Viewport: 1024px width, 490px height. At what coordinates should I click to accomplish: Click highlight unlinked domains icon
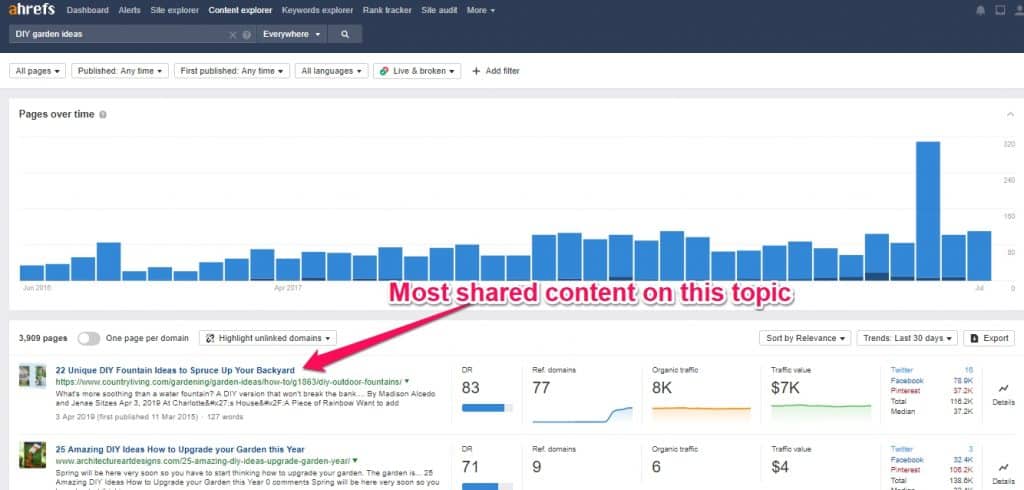click(210, 338)
